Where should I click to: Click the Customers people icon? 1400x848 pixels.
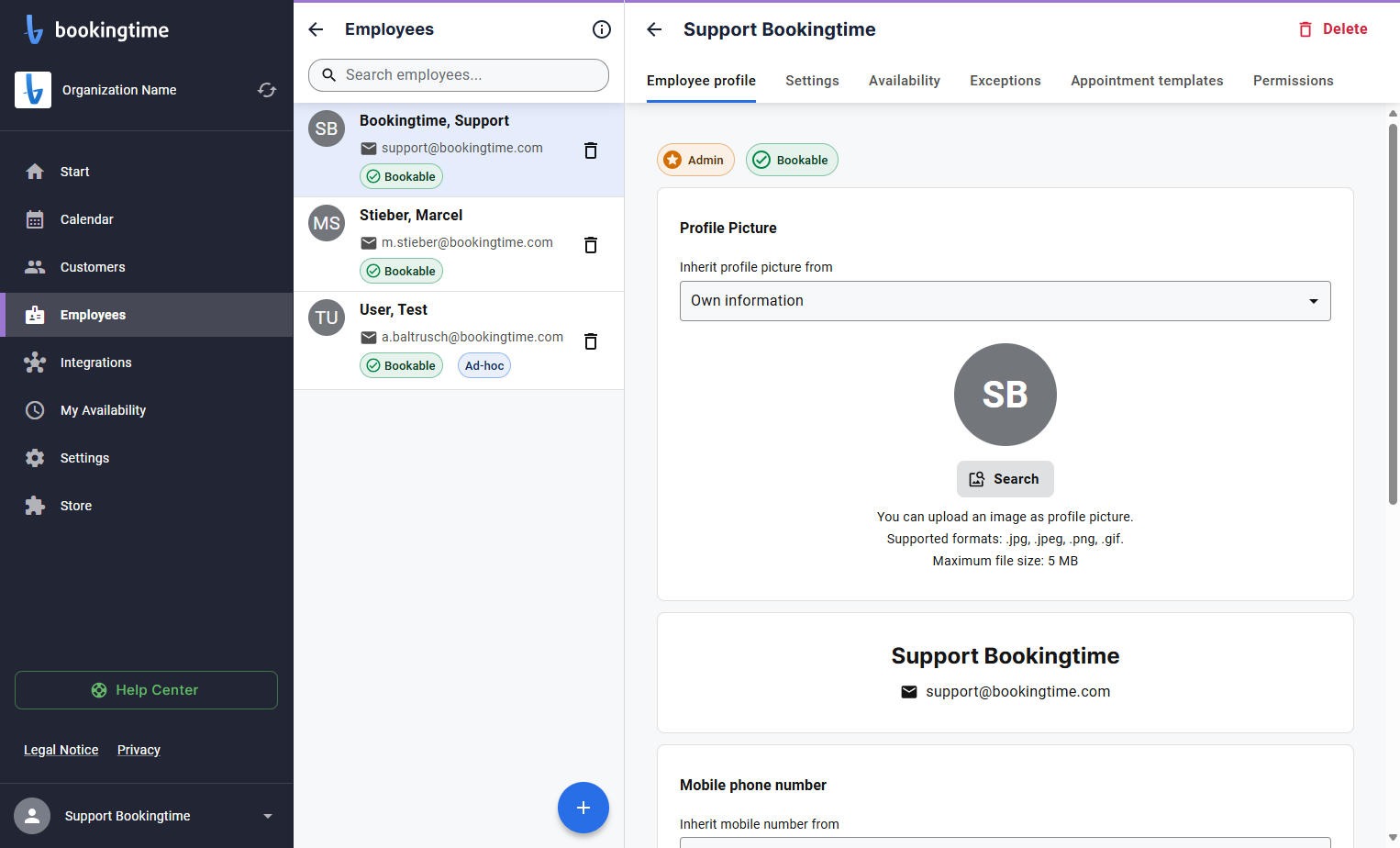[x=35, y=267]
